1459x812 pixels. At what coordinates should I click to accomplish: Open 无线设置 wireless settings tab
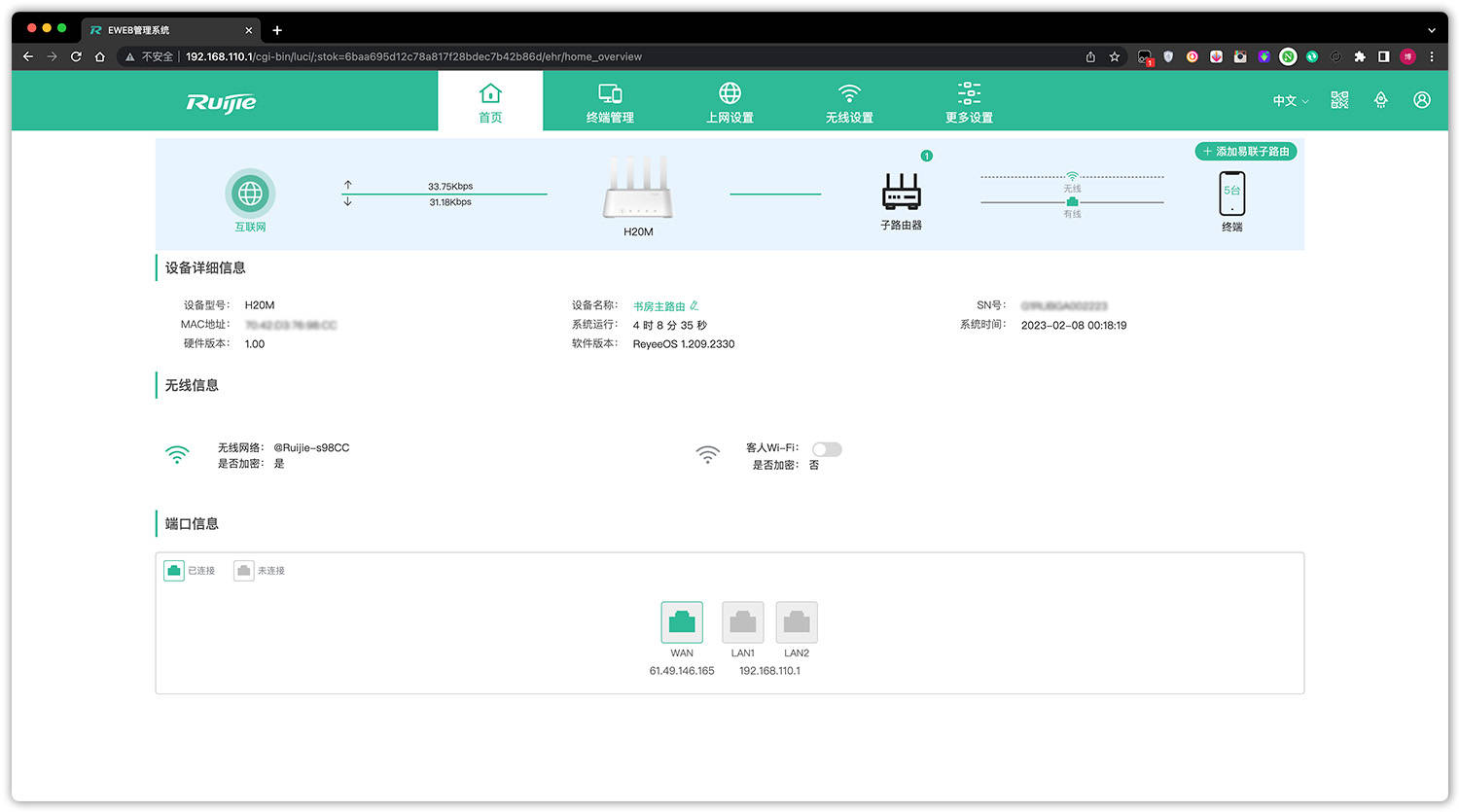[849, 101]
